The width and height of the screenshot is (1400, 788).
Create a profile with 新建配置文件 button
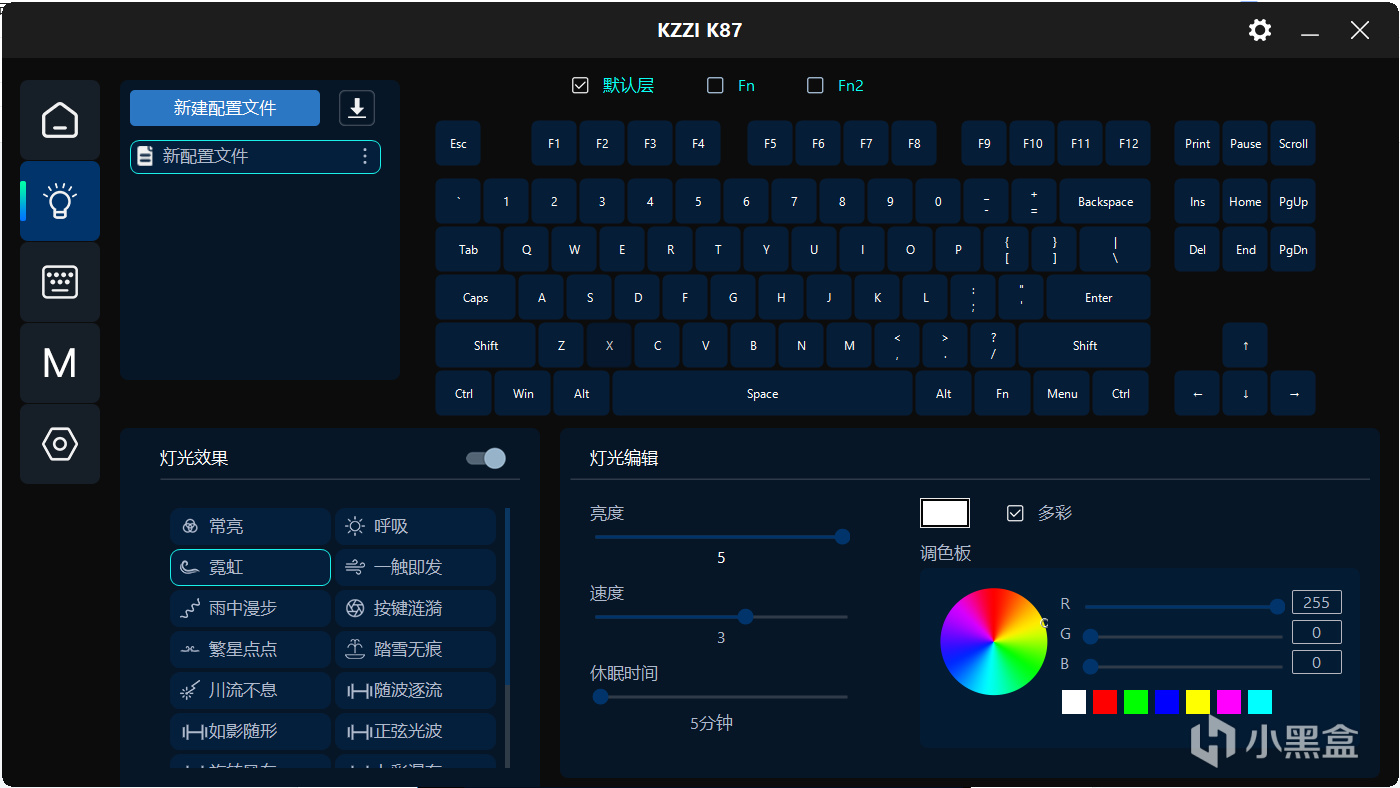(225, 108)
